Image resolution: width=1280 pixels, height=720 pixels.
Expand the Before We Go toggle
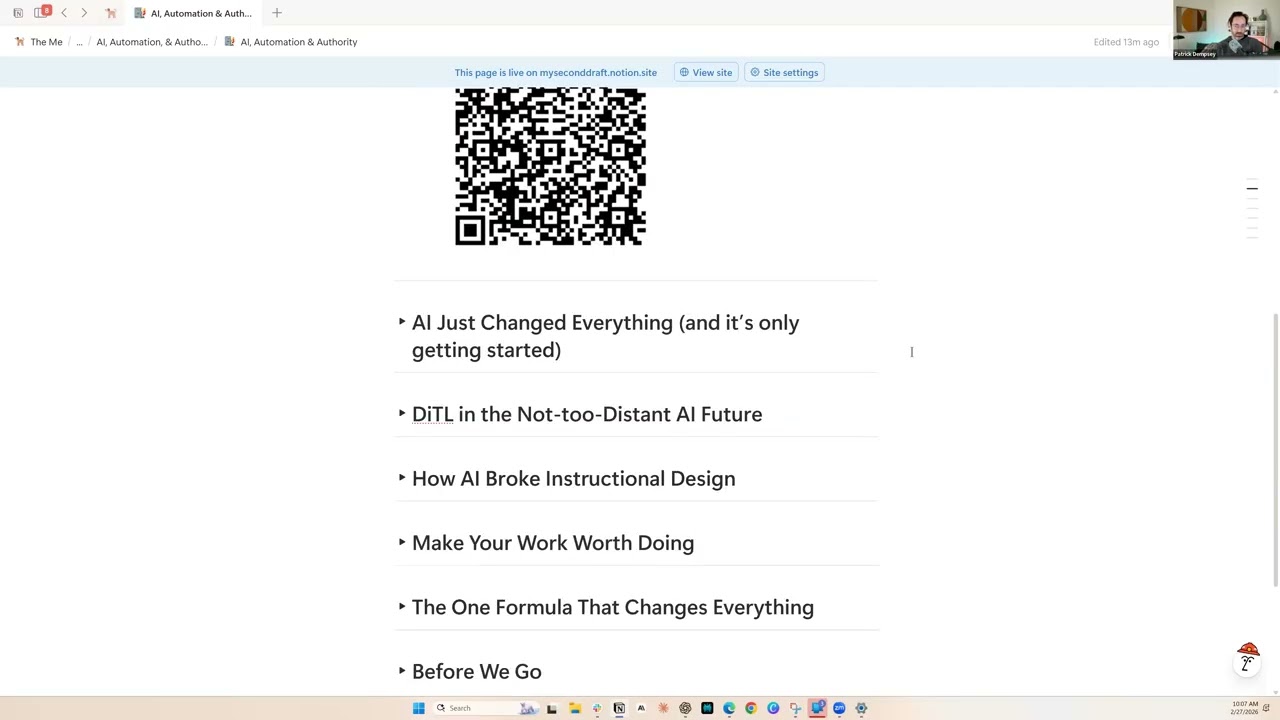402,671
